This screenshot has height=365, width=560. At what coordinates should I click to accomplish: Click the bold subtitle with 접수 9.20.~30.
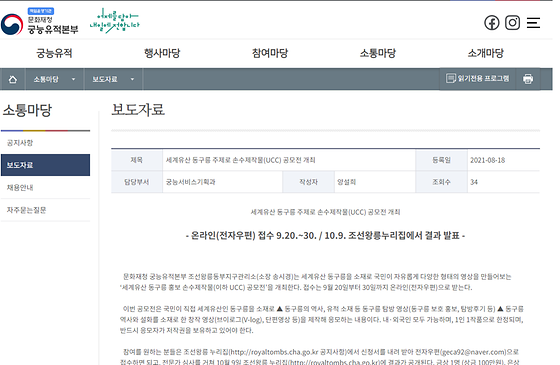point(325,235)
